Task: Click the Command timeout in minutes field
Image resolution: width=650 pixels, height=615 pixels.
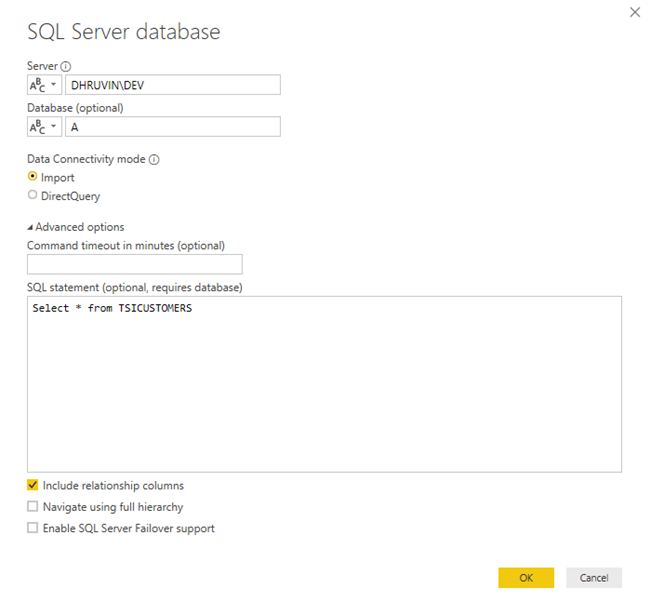Action: click(x=135, y=265)
